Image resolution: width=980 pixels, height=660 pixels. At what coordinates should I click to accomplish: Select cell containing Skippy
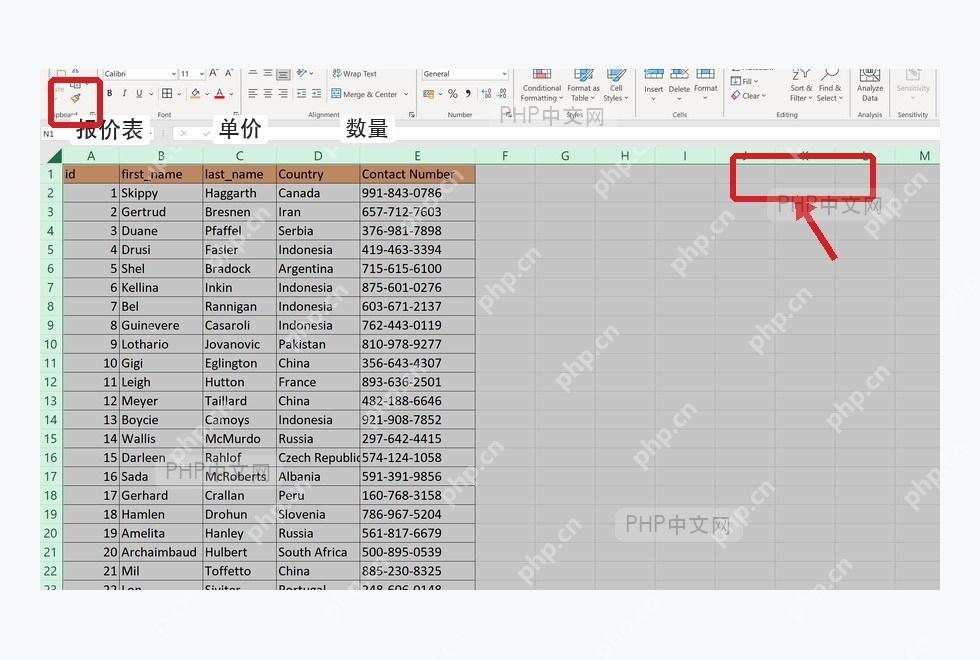tap(161, 193)
